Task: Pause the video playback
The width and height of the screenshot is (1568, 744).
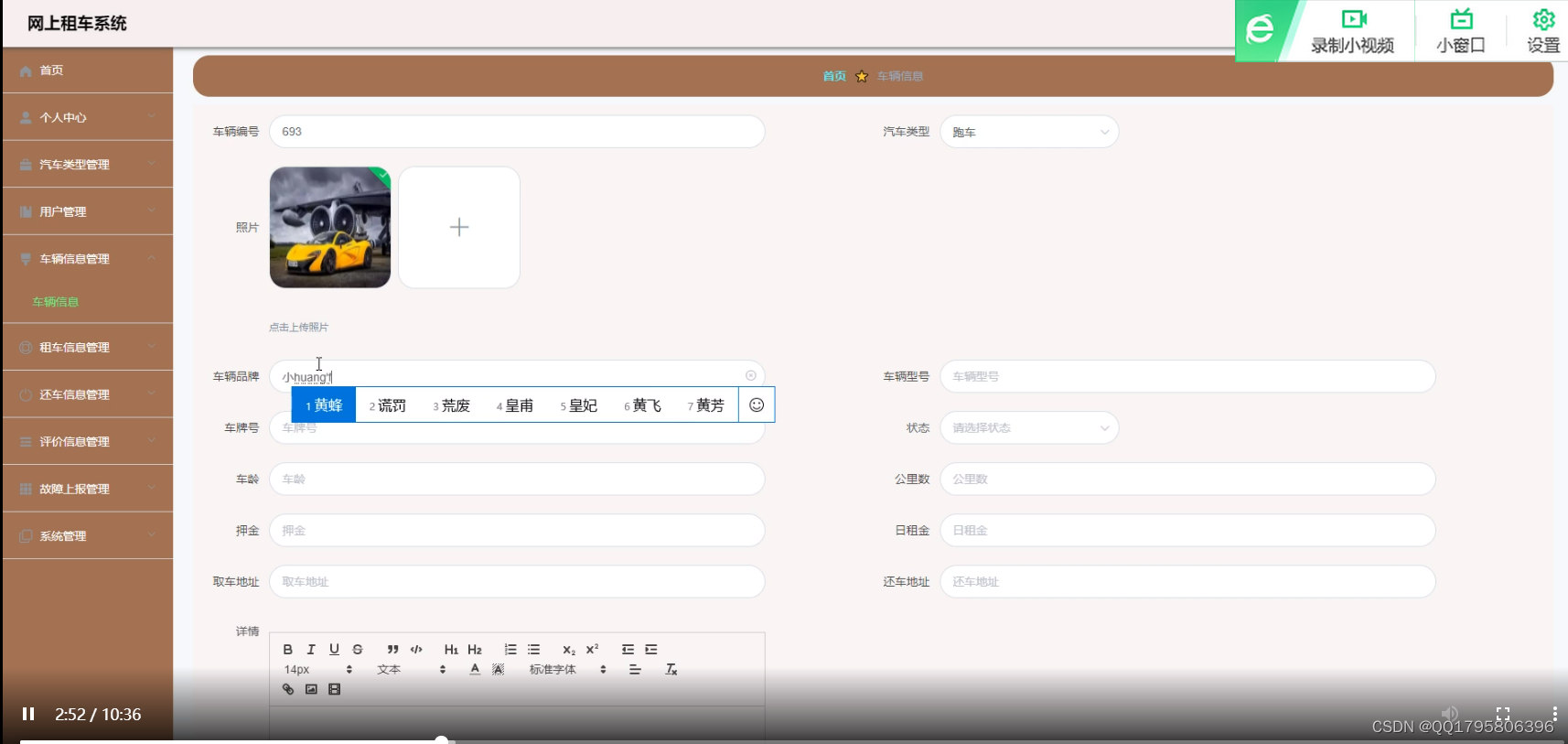Action: pyautogui.click(x=28, y=714)
